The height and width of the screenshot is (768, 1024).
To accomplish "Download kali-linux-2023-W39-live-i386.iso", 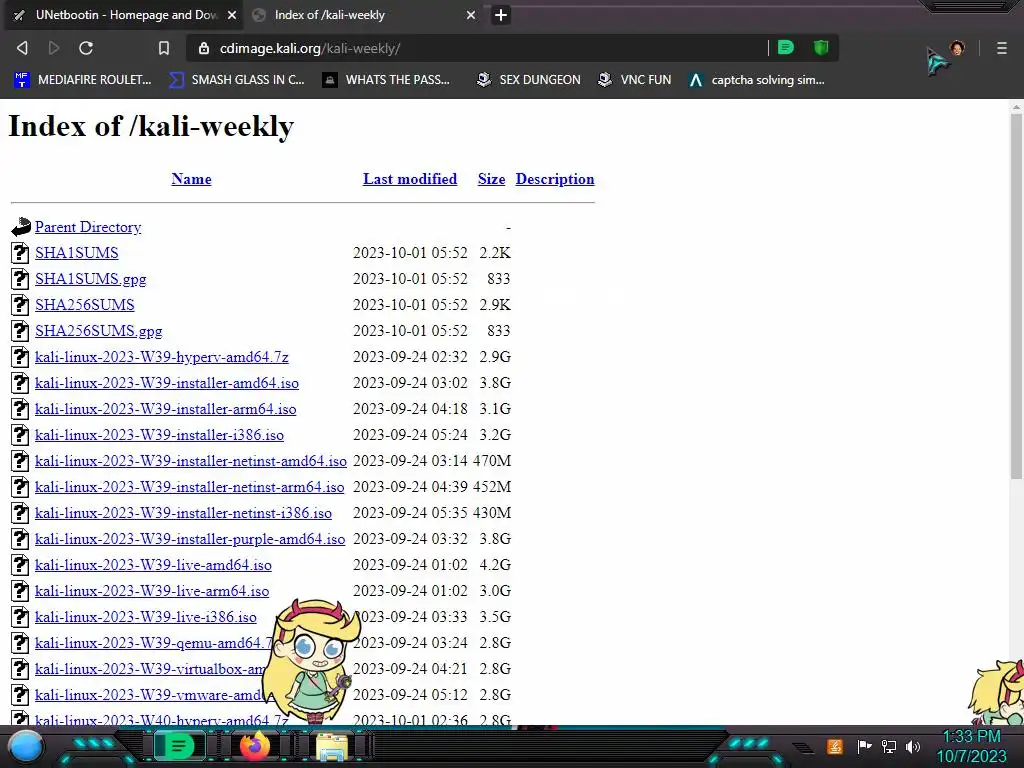I will tap(146, 617).
